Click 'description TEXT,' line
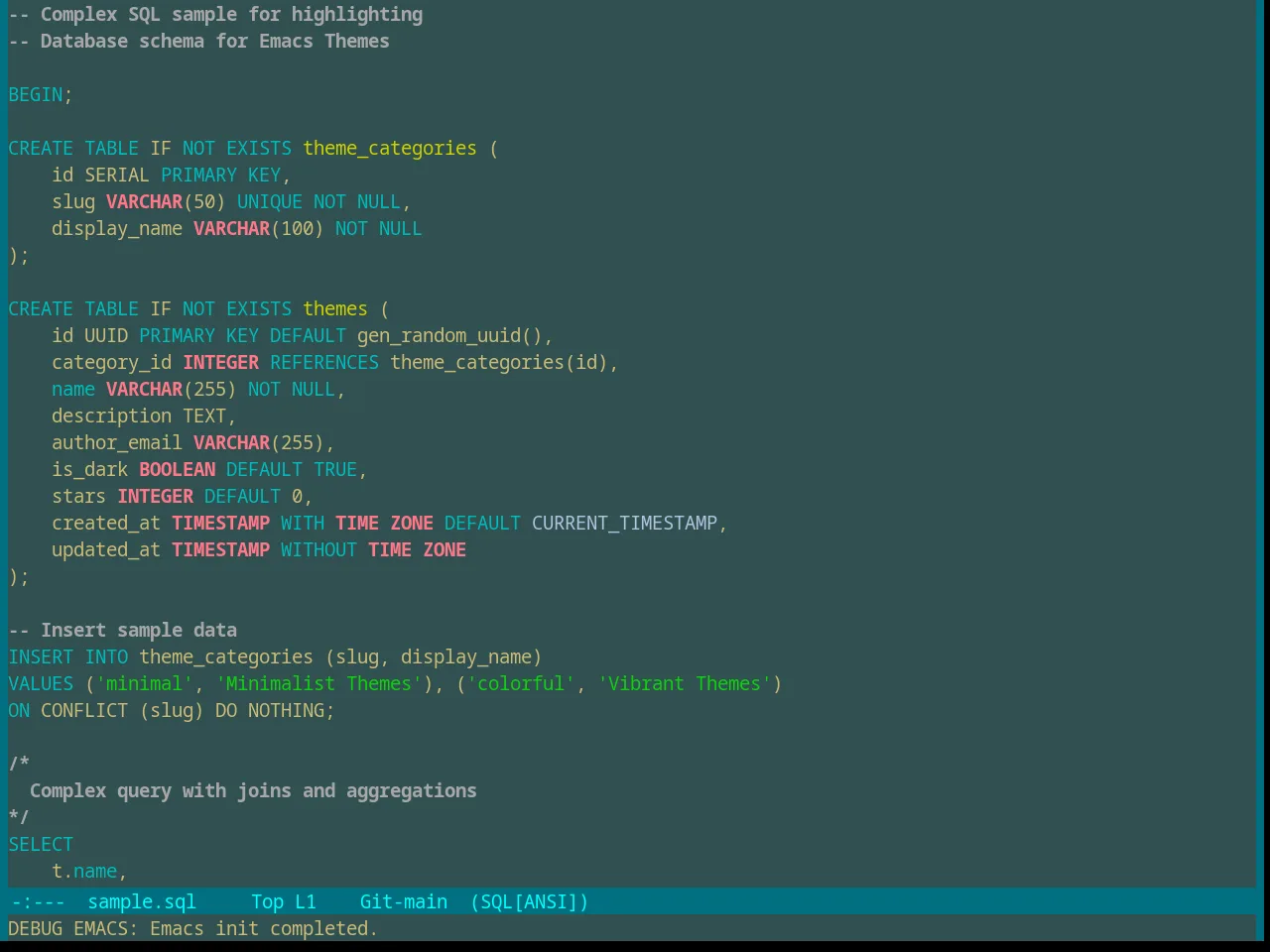The height and width of the screenshot is (952, 1270). coord(144,416)
